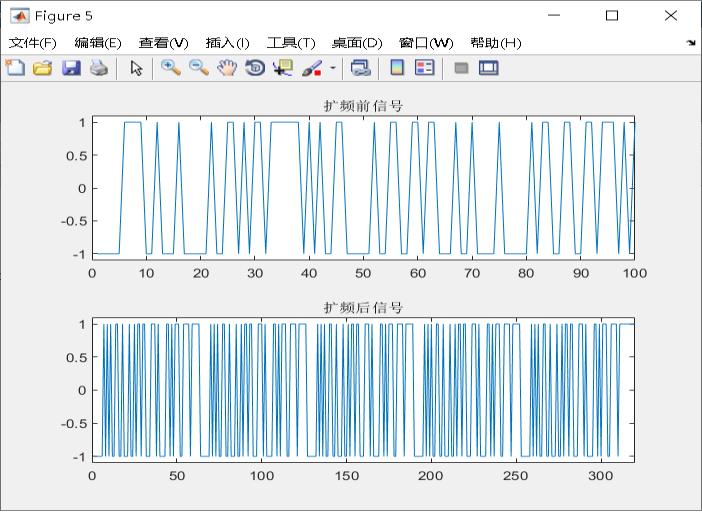
Task: Click the dock figure arrow in menu bar
Action: (x=691, y=43)
